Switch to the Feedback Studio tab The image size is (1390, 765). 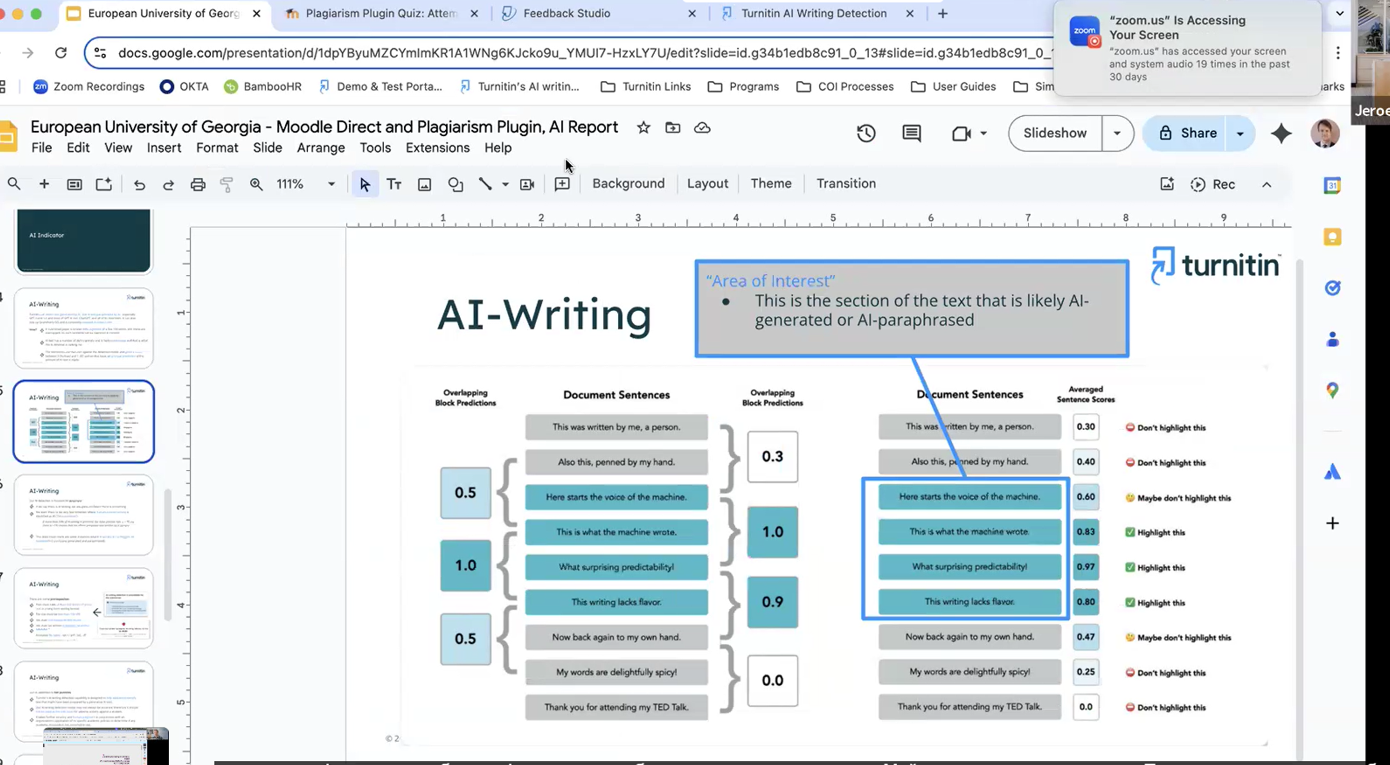[597, 14]
